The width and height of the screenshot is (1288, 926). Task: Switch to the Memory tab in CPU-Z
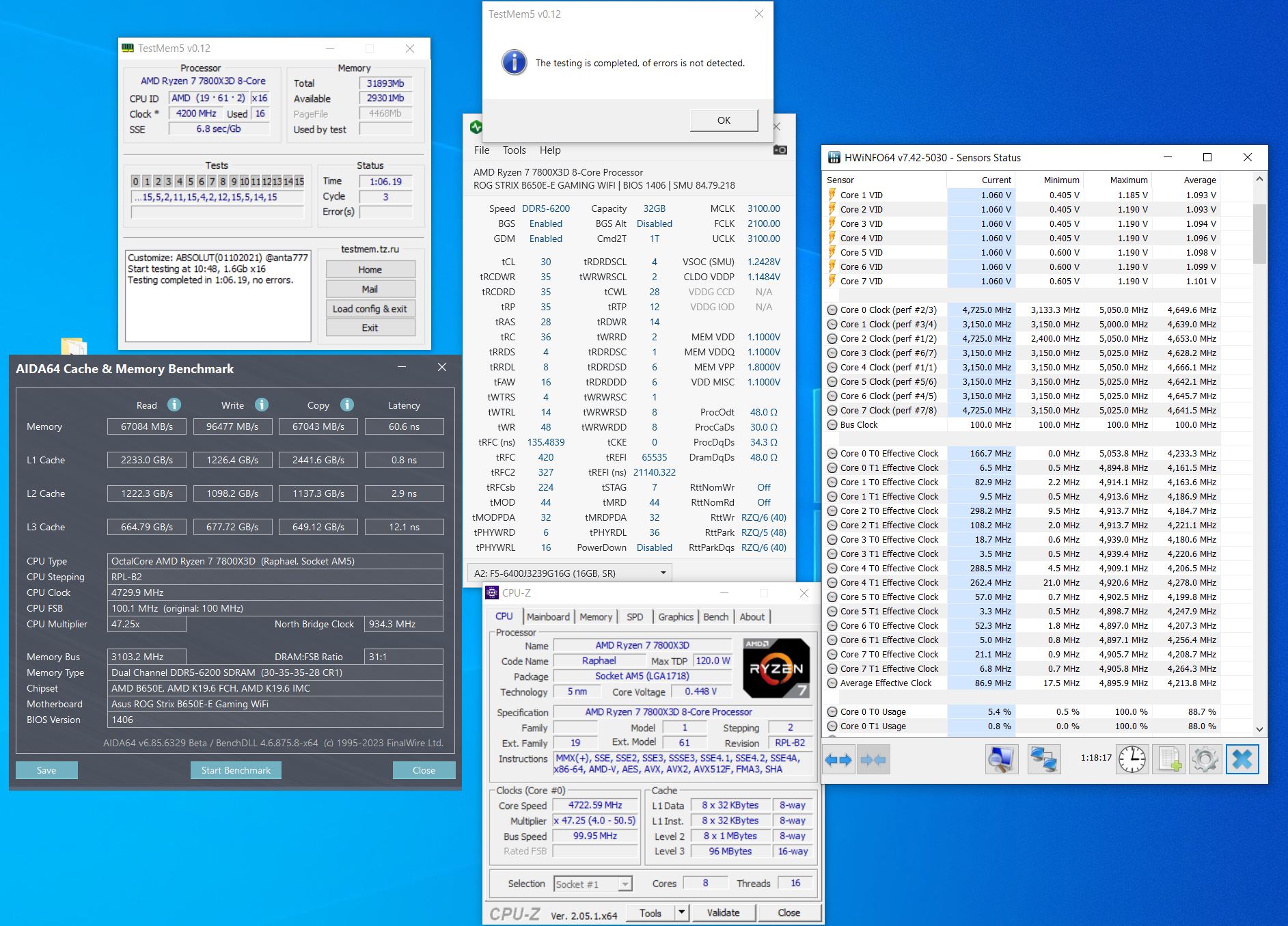[x=596, y=616]
